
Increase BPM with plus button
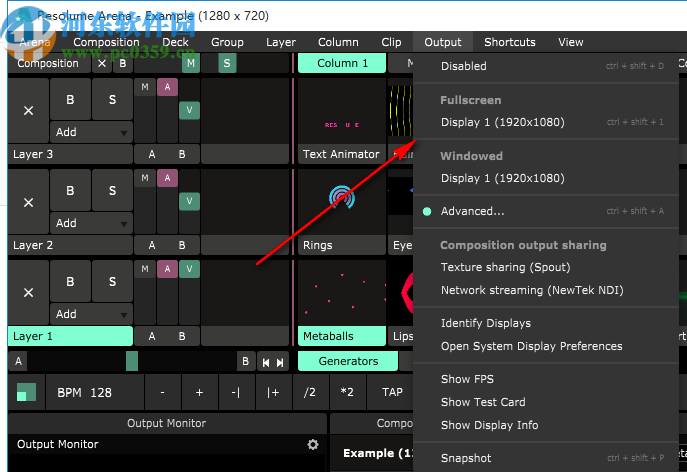tap(199, 392)
